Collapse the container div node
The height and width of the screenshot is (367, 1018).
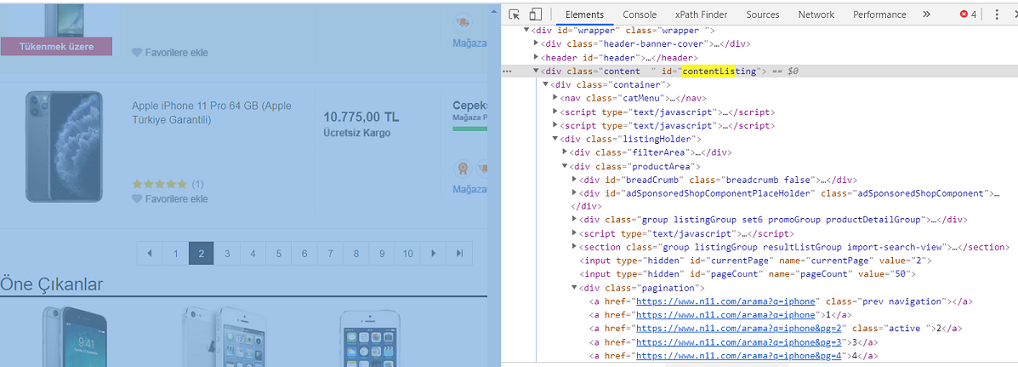point(545,85)
